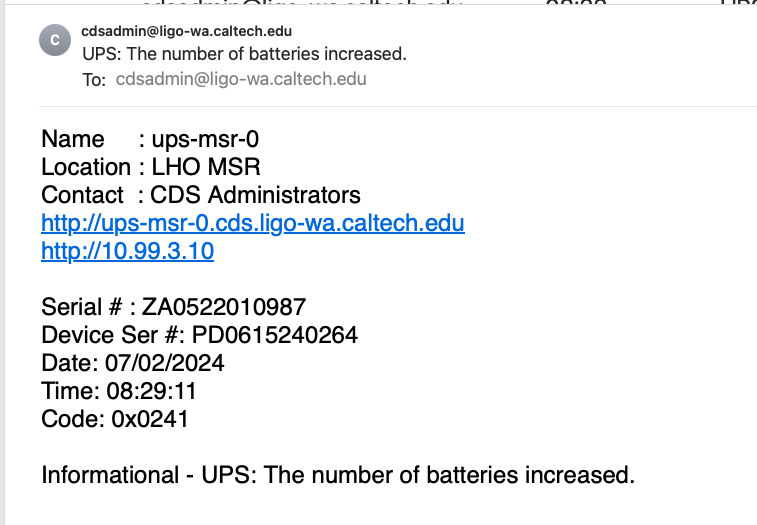This screenshot has width=757, height=525.
Task: Click the Informational UPS batteries increased message
Action: pos(338,475)
